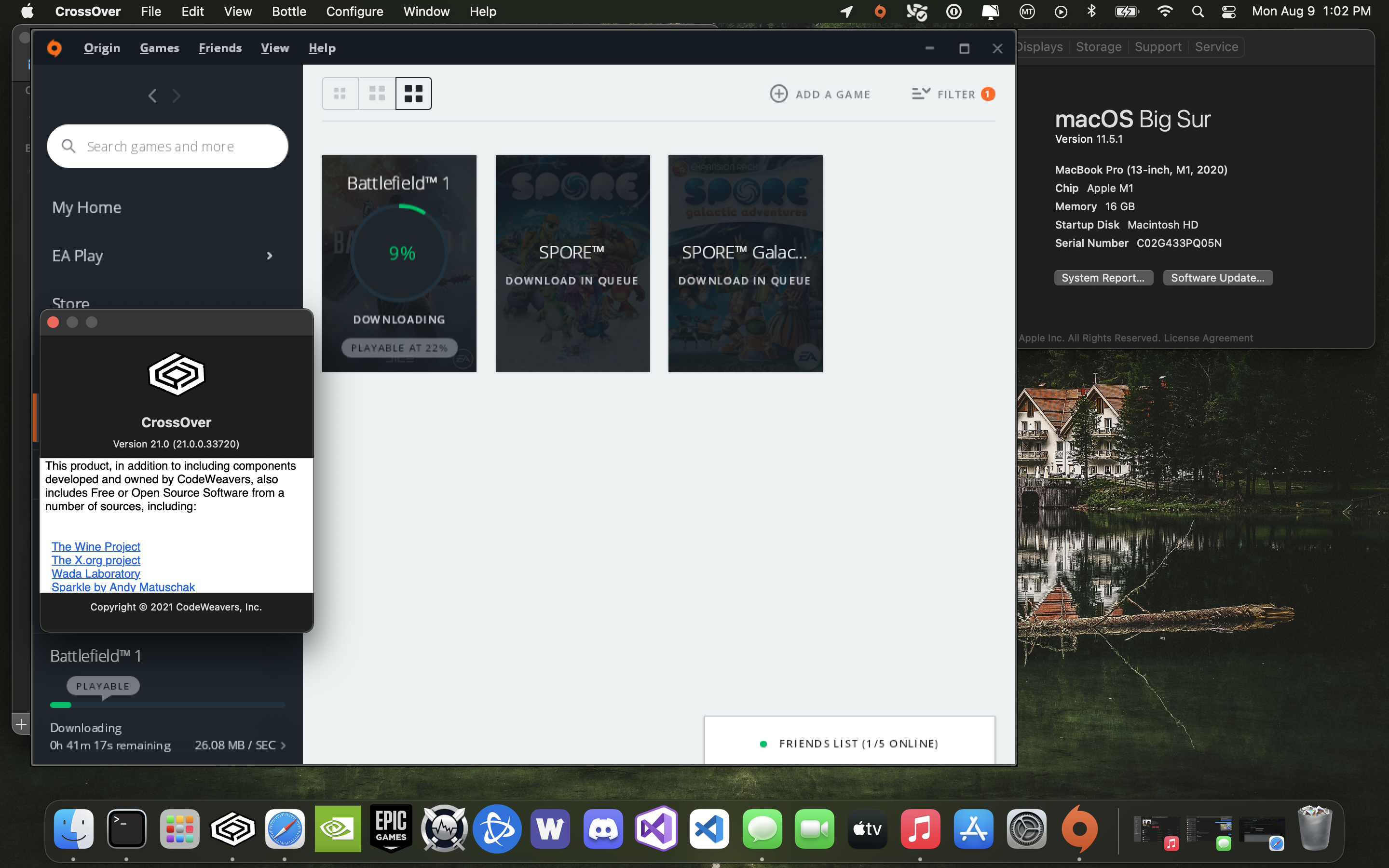Select CrossOver Bottle menu item
This screenshot has height=868, width=1389.
click(x=288, y=11)
